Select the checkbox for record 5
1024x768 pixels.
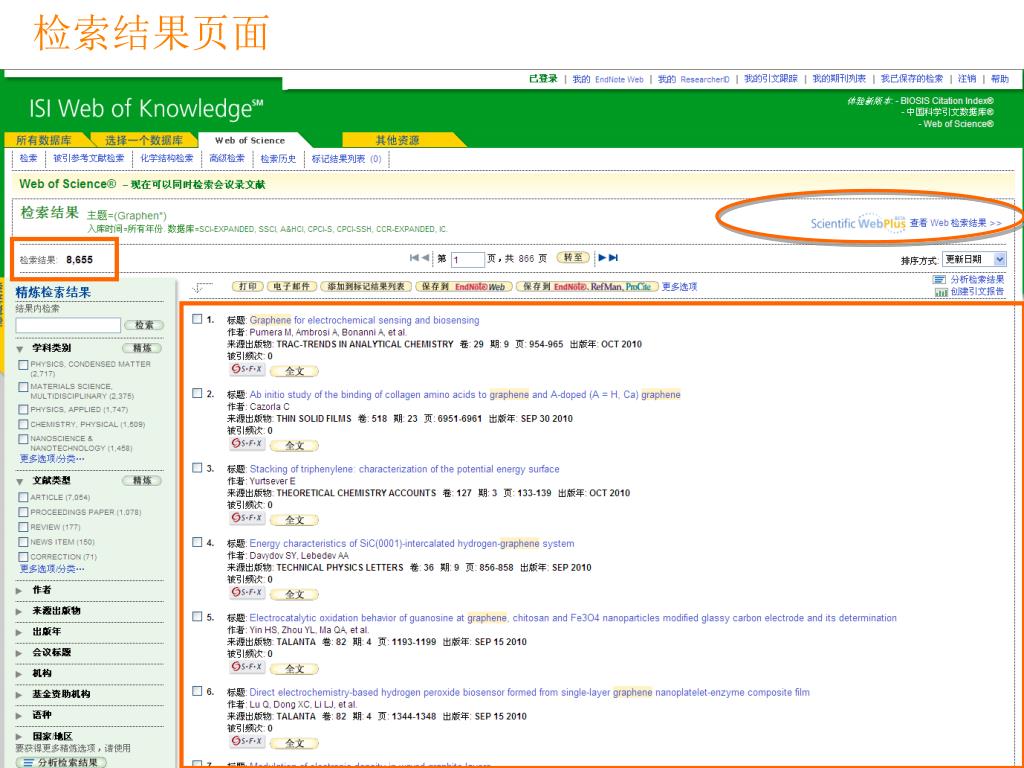(197, 617)
